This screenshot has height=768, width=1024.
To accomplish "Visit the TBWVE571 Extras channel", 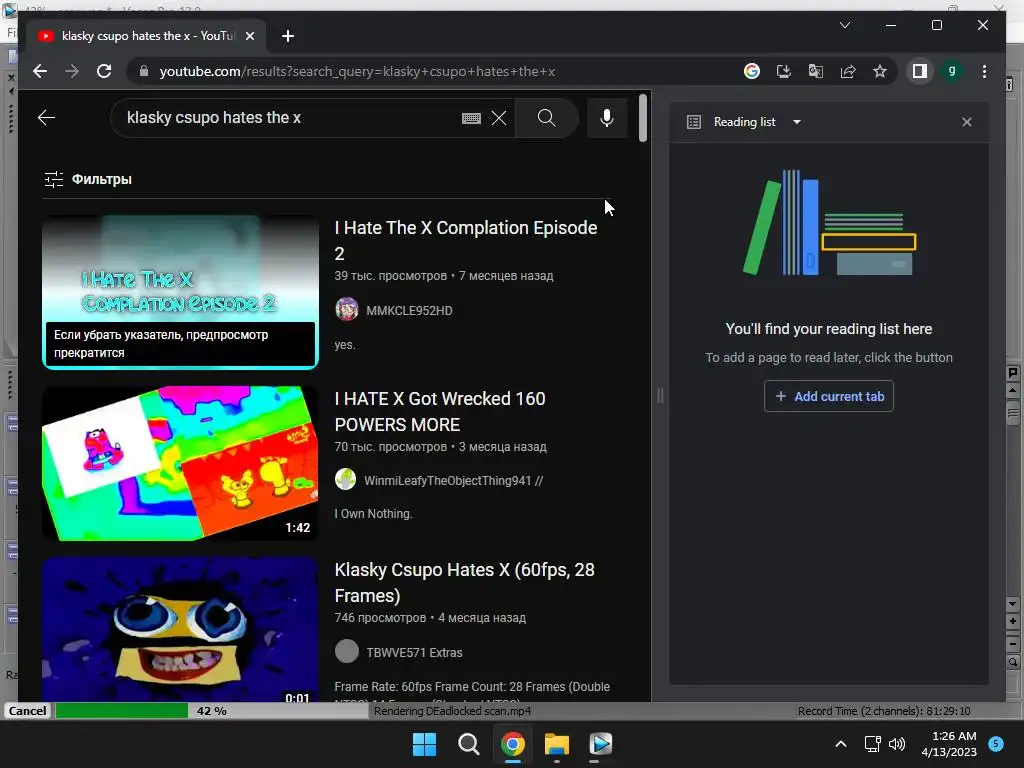I will [414, 652].
